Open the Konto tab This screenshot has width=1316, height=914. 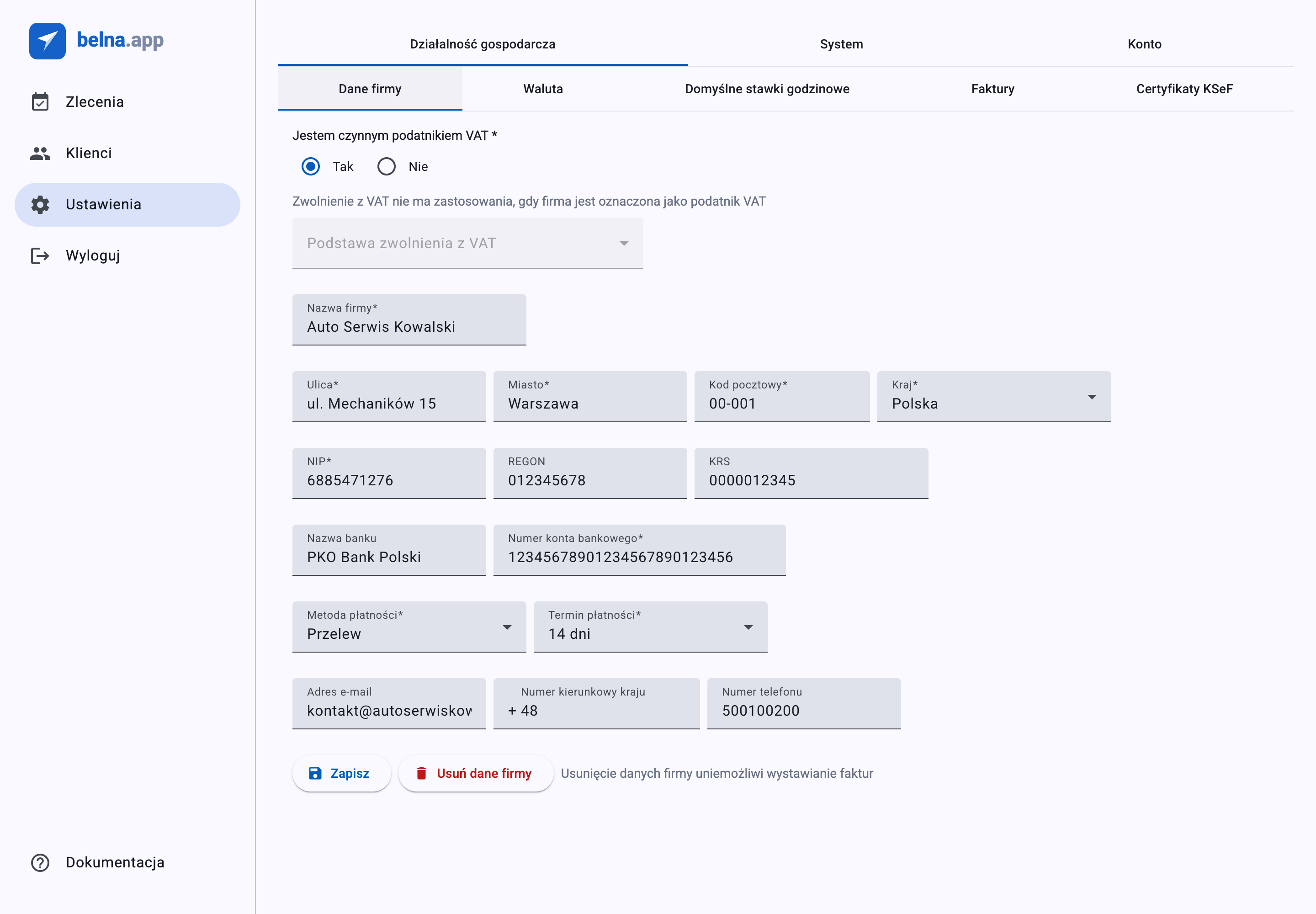[1144, 44]
